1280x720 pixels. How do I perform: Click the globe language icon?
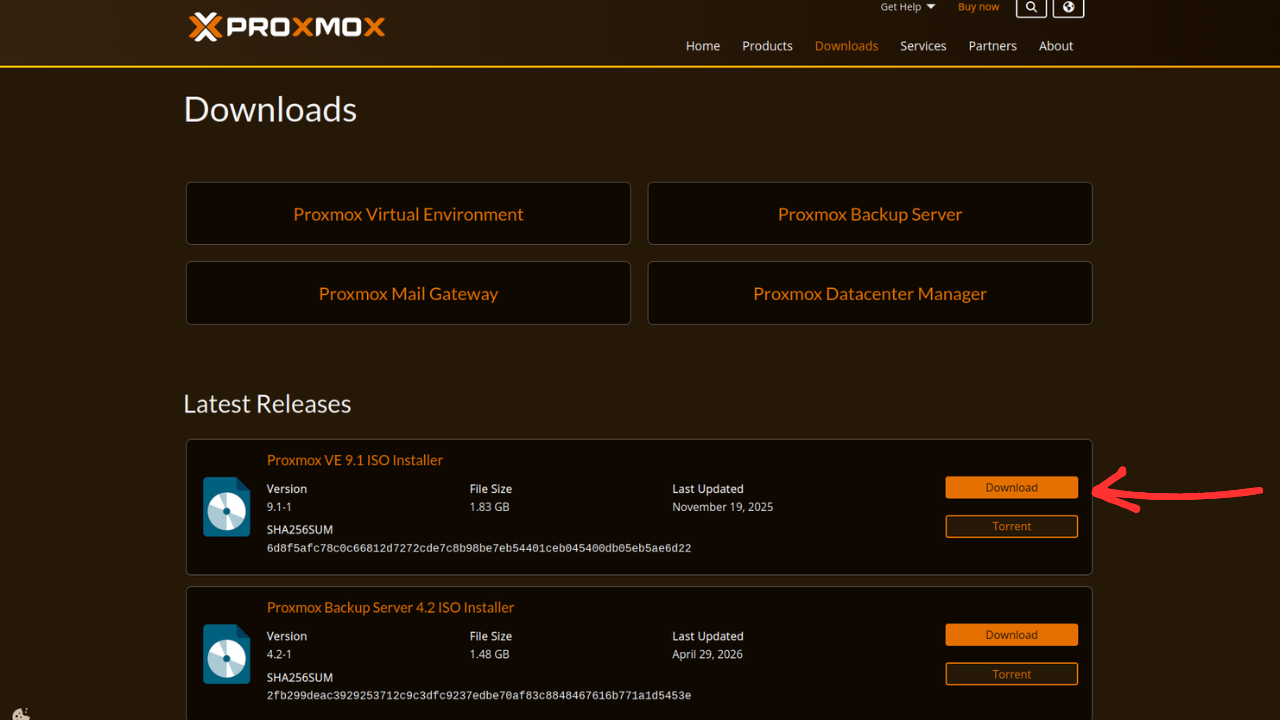point(1068,7)
